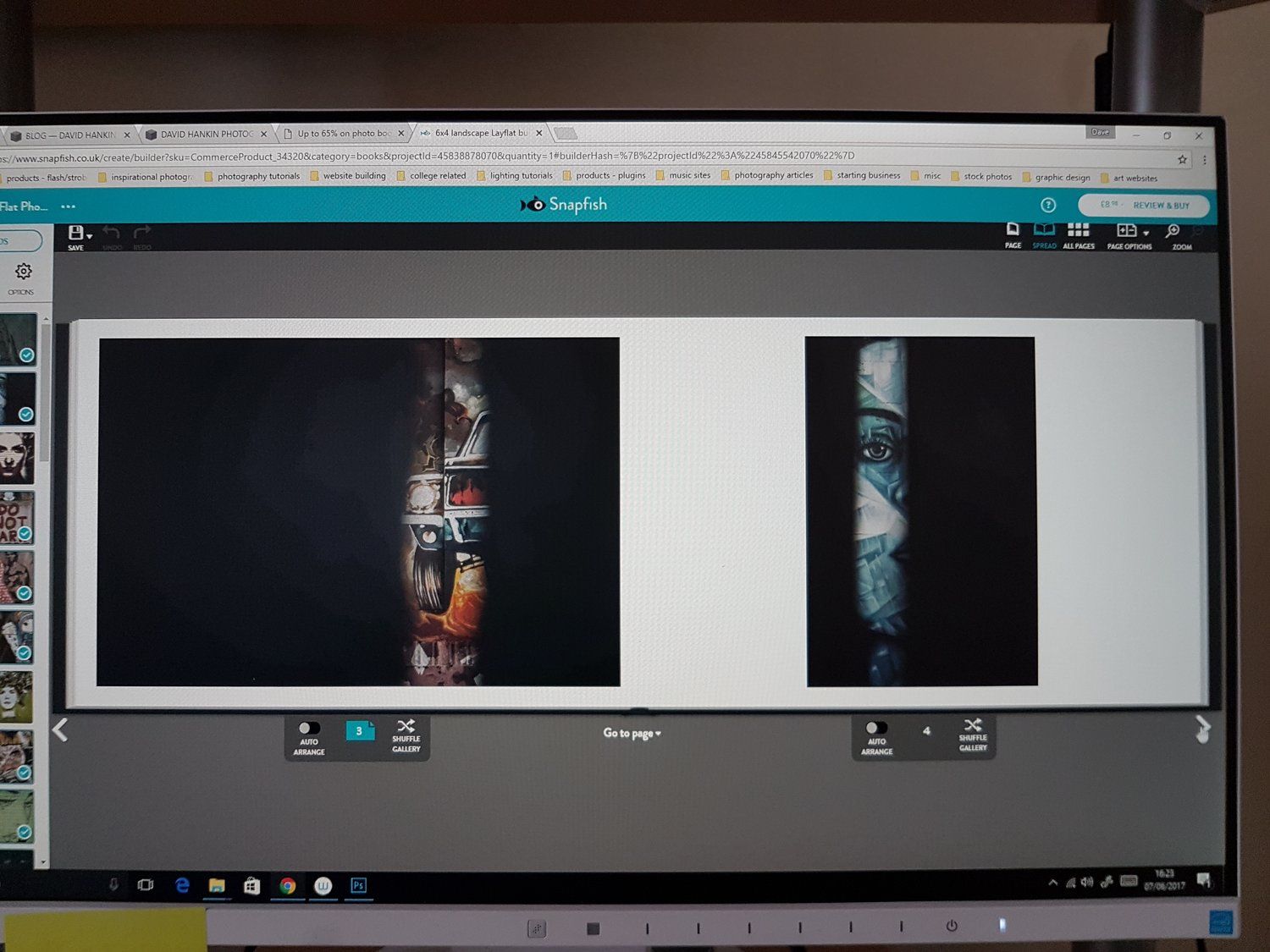Screen dimensions: 1270x952
Task: Open 'college related' bookmark folder
Action: click(x=432, y=176)
